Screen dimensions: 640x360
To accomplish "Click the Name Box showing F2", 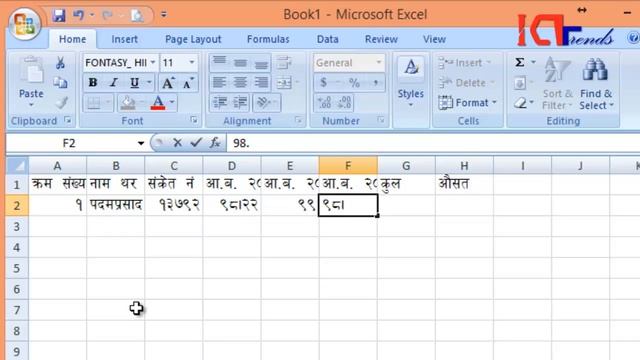I will pyautogui.click(x=69, y=143).
